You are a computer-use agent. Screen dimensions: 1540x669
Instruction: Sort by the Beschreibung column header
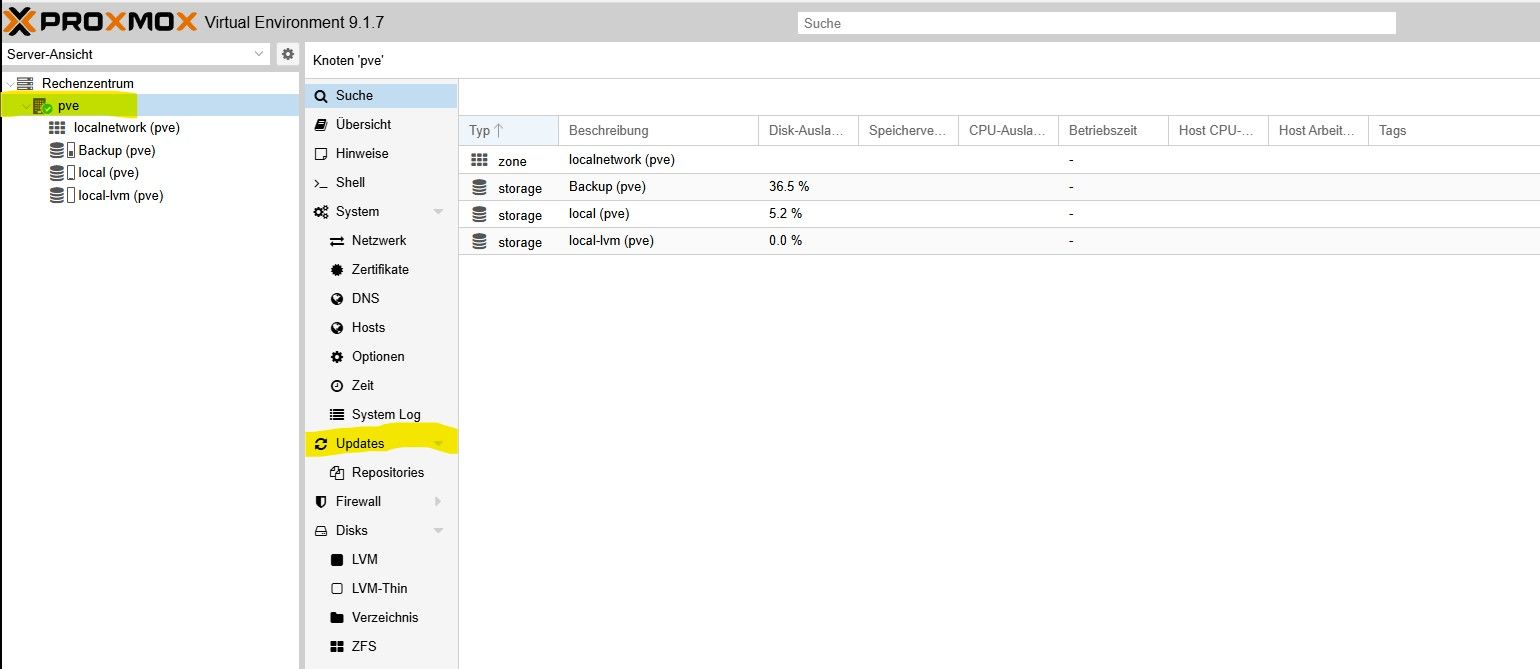pos(658,131)
